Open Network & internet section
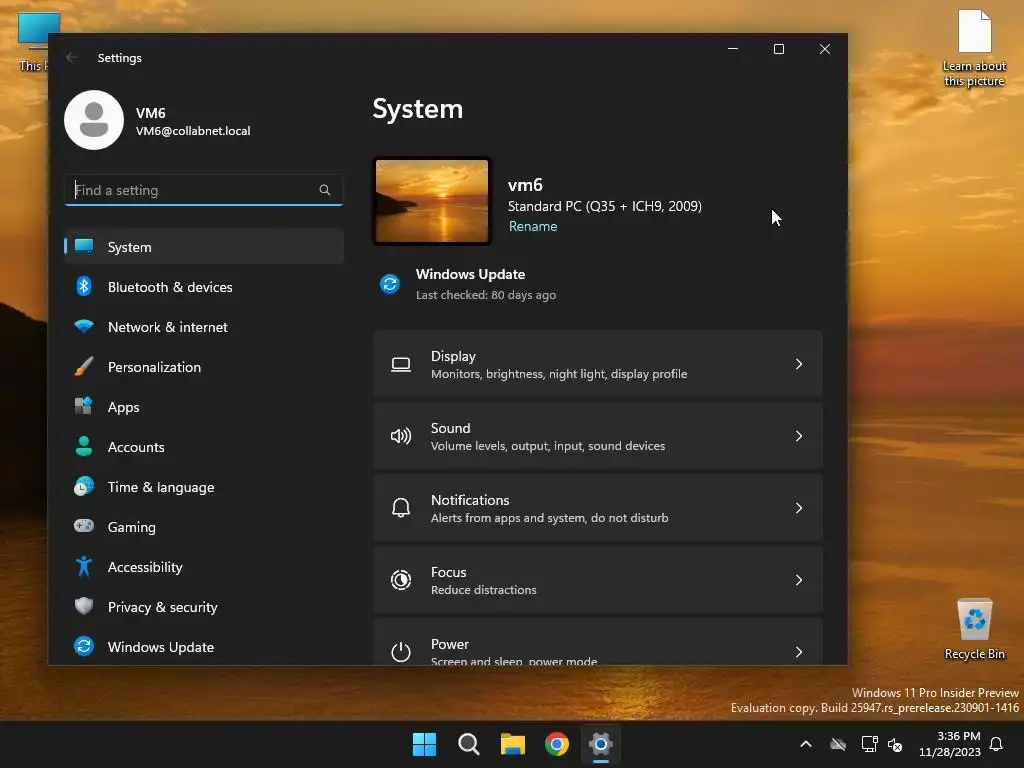The width and height of the screenshot is (1024, 768). tap(204, 327)
